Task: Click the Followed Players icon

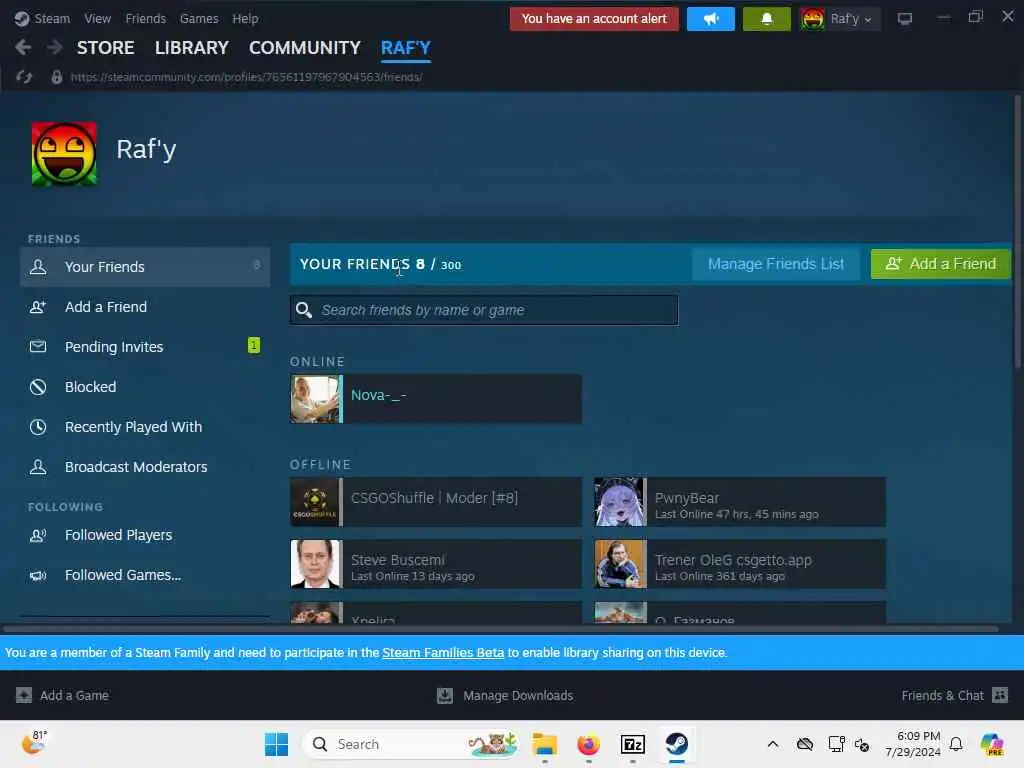Action: pyautogui.click(x=38, y=536)
